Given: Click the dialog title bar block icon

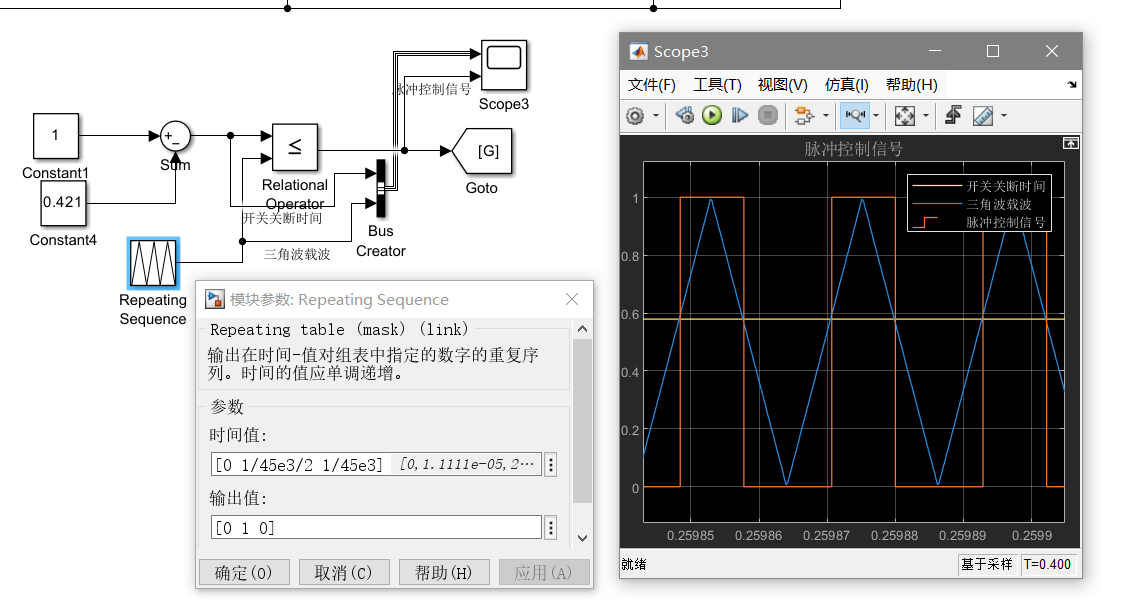Looking at the screenshot, I should pos(215,299).
